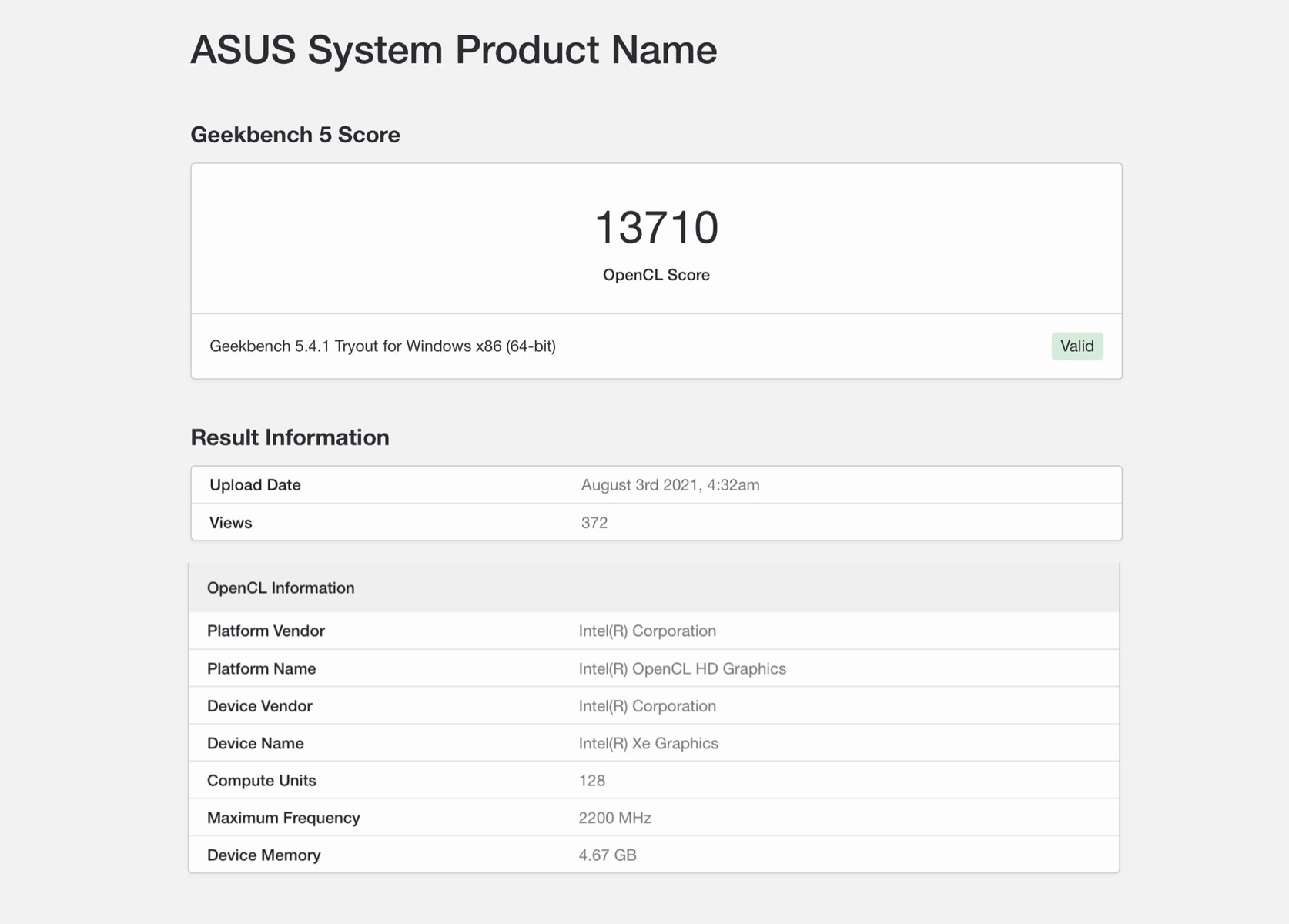
Task: Click the ASUS System Product Name title
Action: 454,50
